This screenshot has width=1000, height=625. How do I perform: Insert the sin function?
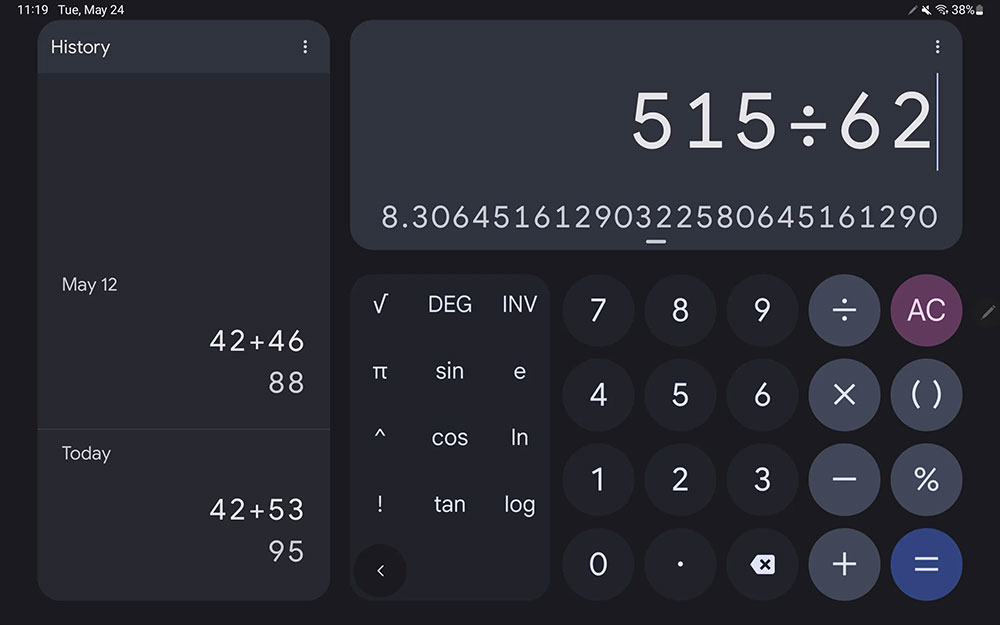click(450, 371)
